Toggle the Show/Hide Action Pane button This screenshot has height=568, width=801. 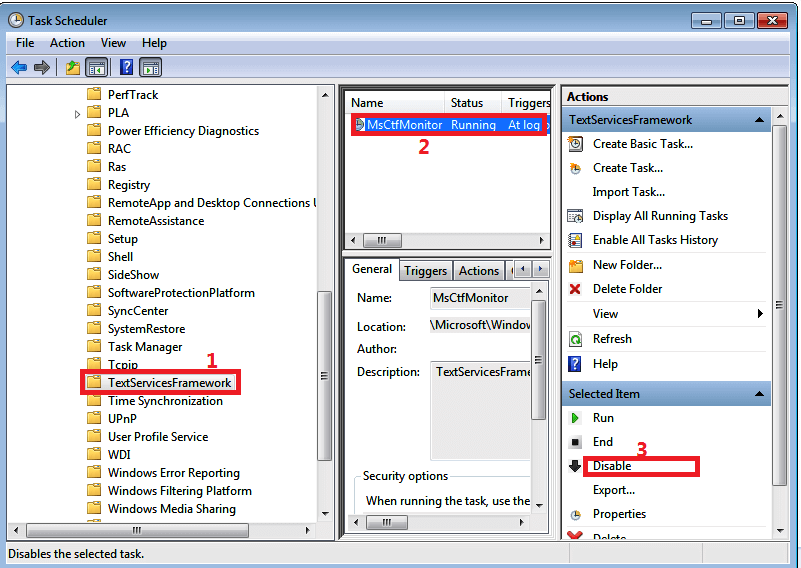click(150, 67)
